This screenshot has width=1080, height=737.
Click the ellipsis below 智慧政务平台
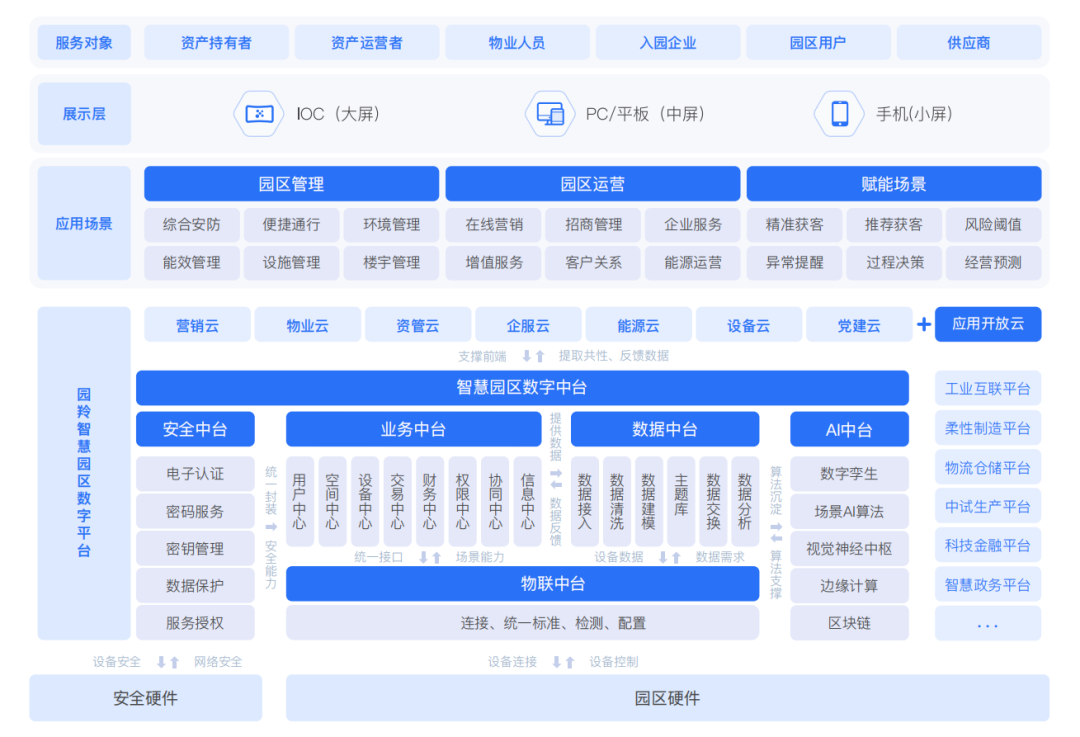pyautogui.click(x=987, y=624)
